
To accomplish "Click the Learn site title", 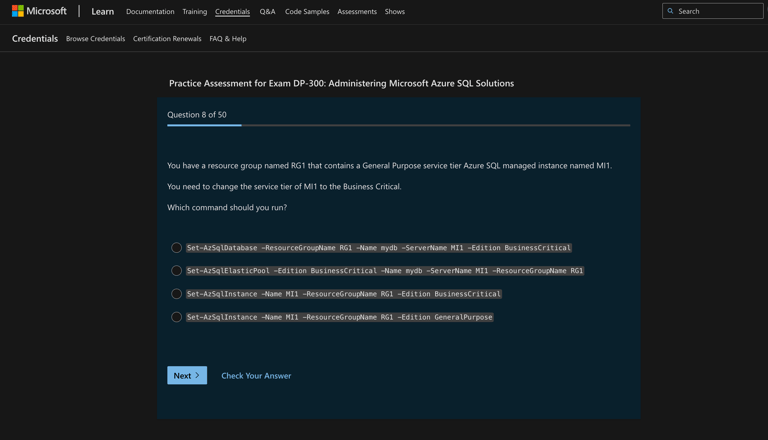I will pos(102,12).
